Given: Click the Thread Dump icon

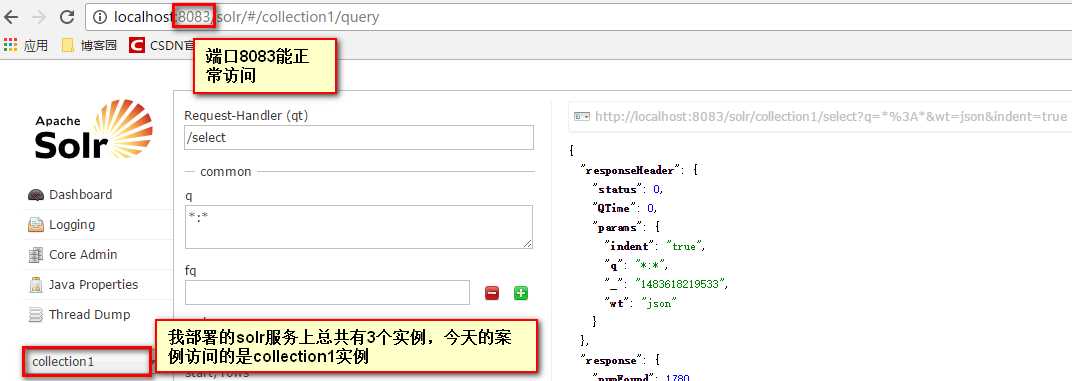Looking at the screenshot, I should [x=36, y=315].
